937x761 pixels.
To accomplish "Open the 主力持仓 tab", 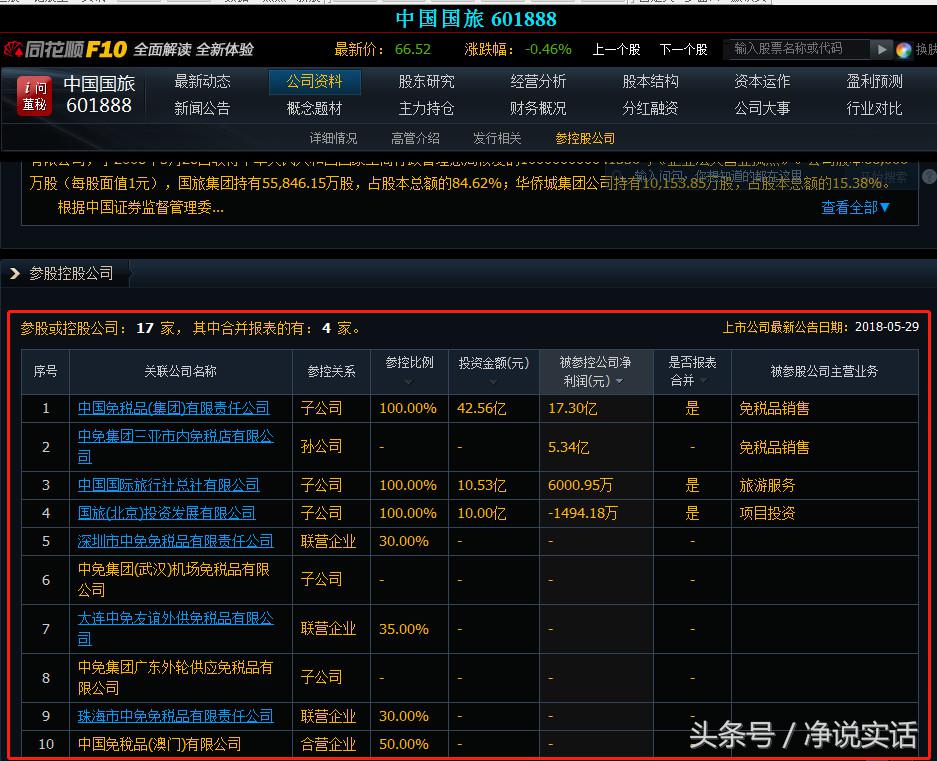I will (426, 108).
